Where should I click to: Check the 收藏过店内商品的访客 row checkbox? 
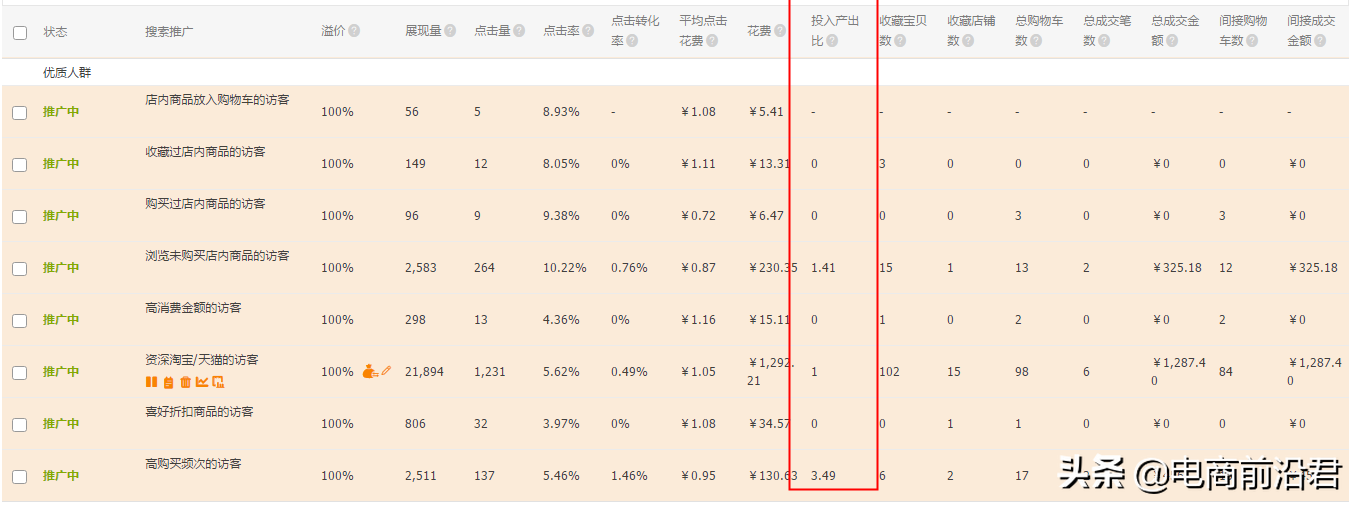(x=20, y=164)
